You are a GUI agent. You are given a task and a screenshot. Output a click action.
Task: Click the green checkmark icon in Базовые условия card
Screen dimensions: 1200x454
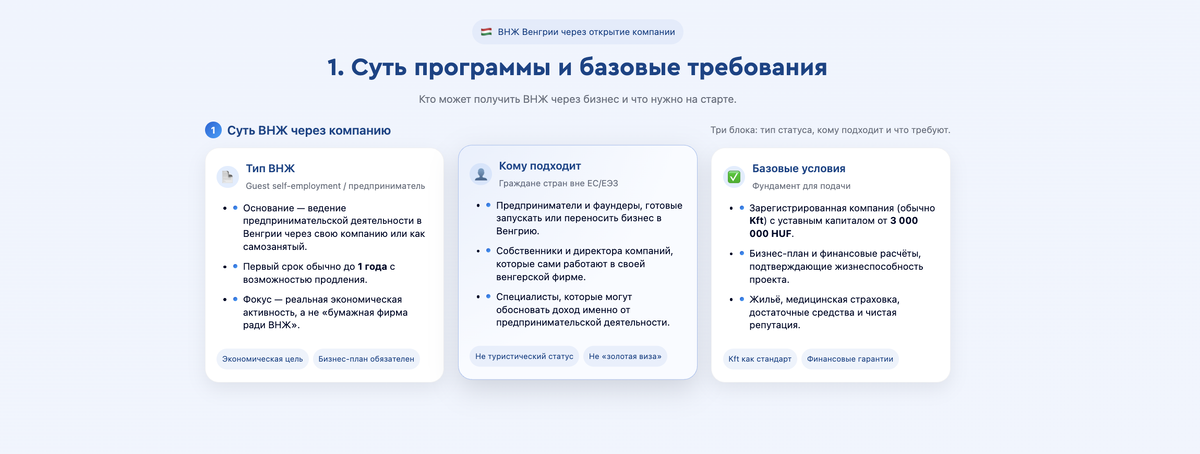pos(734,177)
